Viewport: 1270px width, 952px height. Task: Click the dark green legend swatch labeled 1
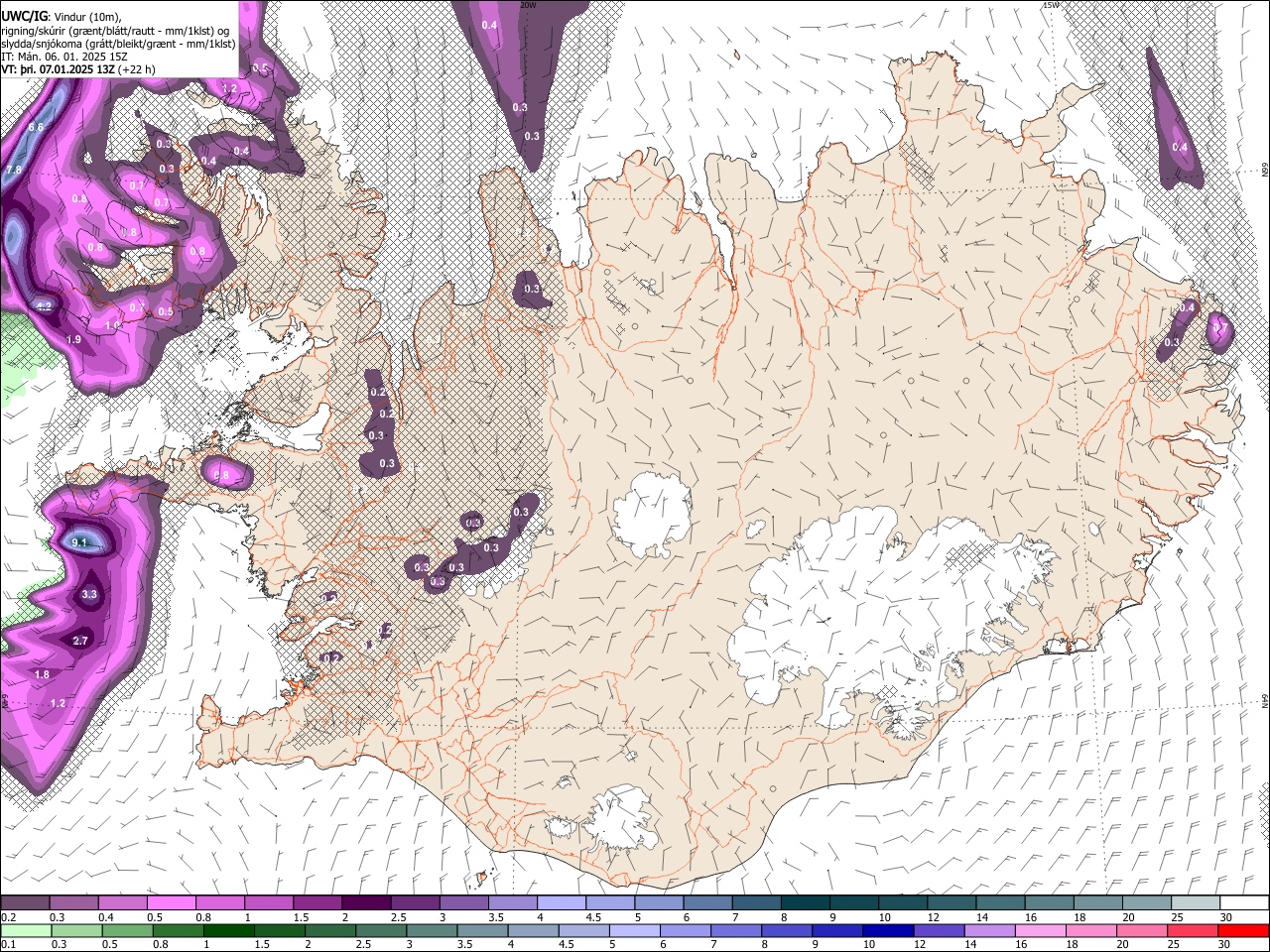pos(228,930)
